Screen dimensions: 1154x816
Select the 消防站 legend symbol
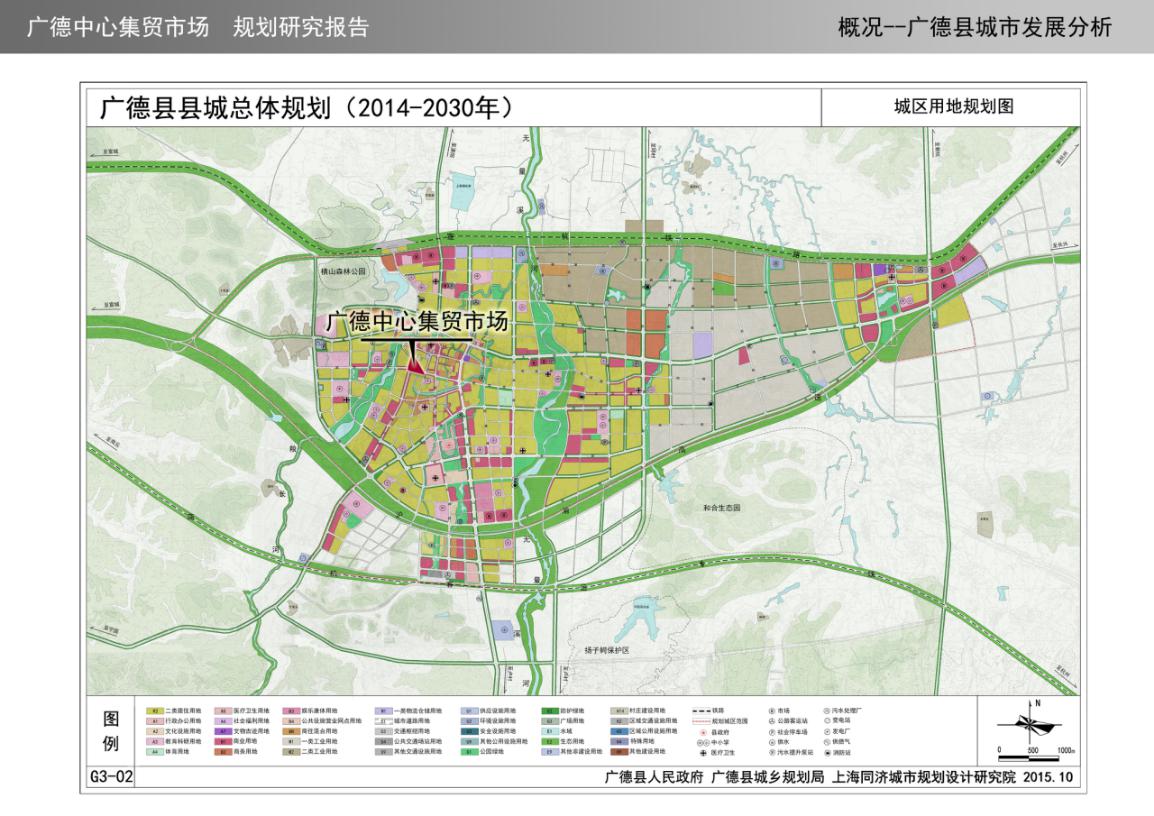click(826, 752)
